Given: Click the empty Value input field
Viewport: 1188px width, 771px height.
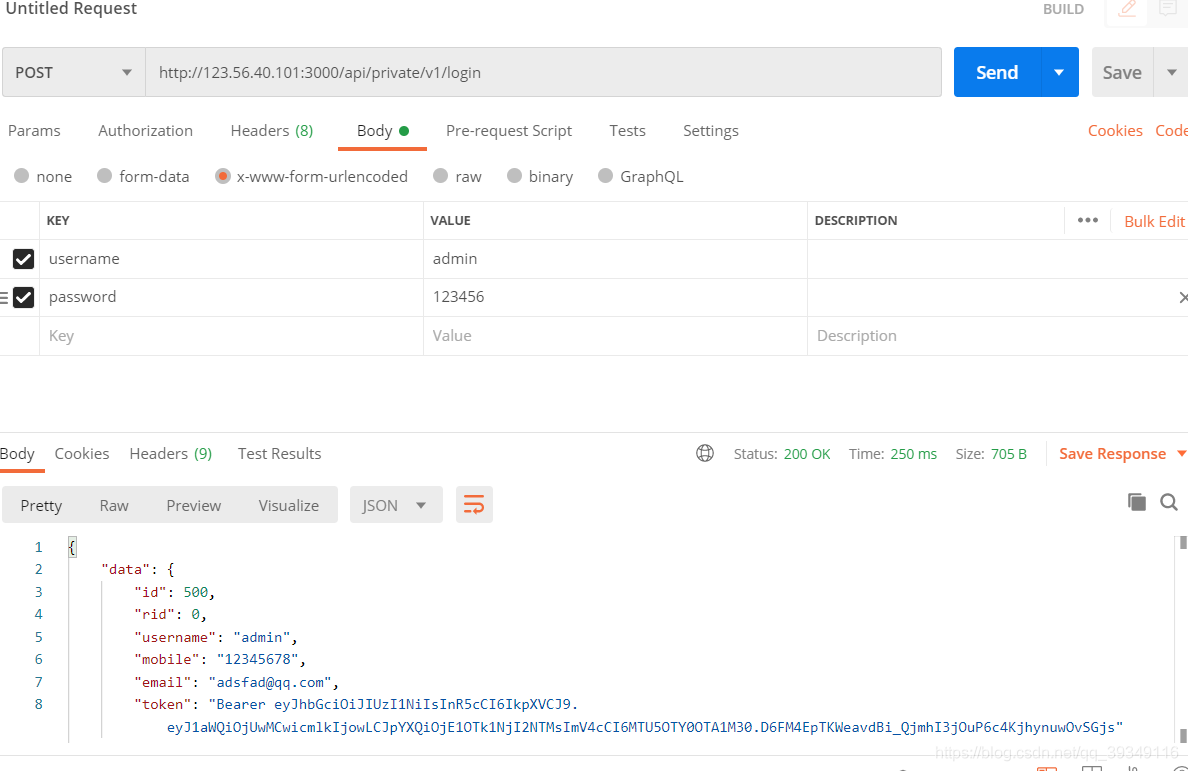Looking at the screenshot, I should tap(615, 336).
